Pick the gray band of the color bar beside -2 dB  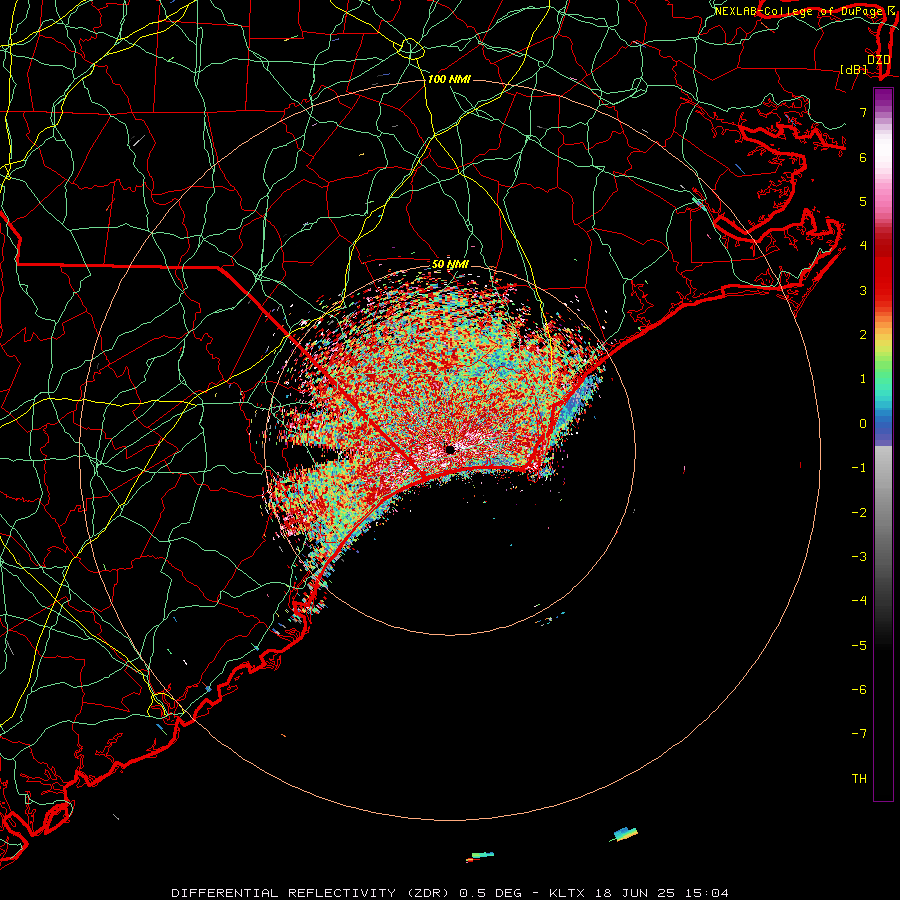point(883,513)
